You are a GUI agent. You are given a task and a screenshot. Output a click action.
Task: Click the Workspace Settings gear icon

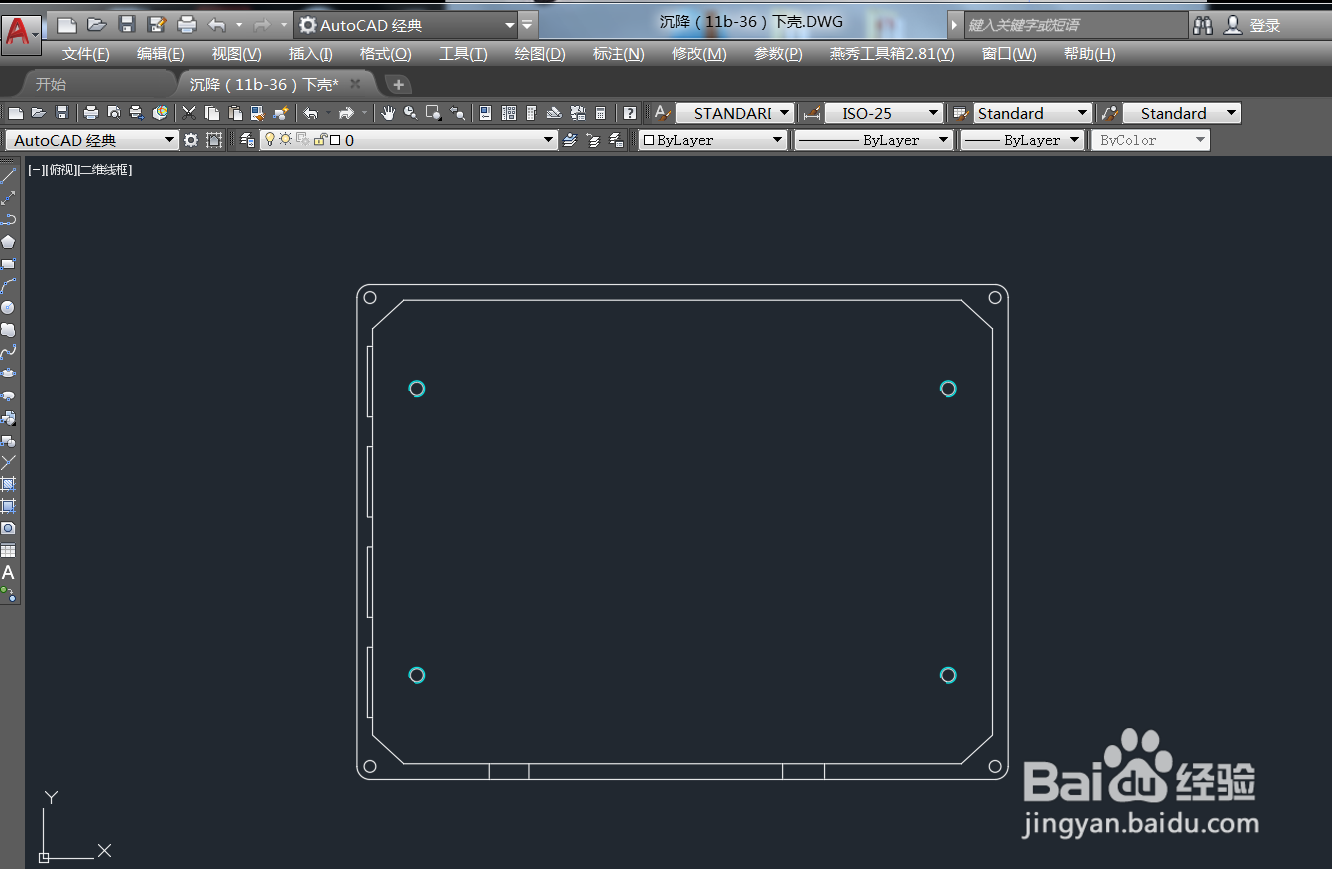[191, 140]
